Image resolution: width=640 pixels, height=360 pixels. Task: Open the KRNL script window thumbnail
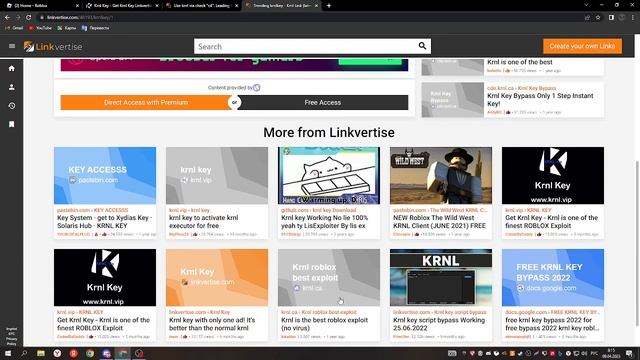click(x=441, y=278)
